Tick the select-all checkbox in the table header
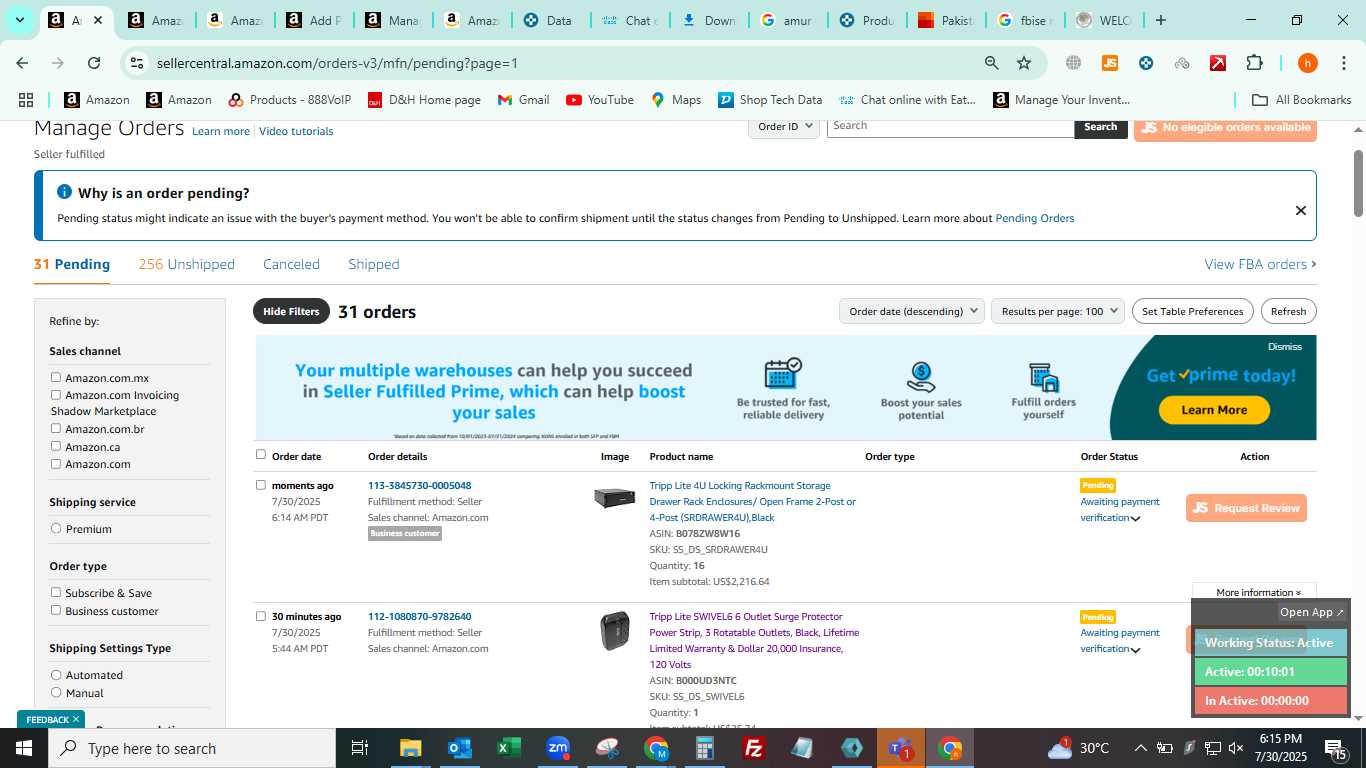 coord(261,454)
